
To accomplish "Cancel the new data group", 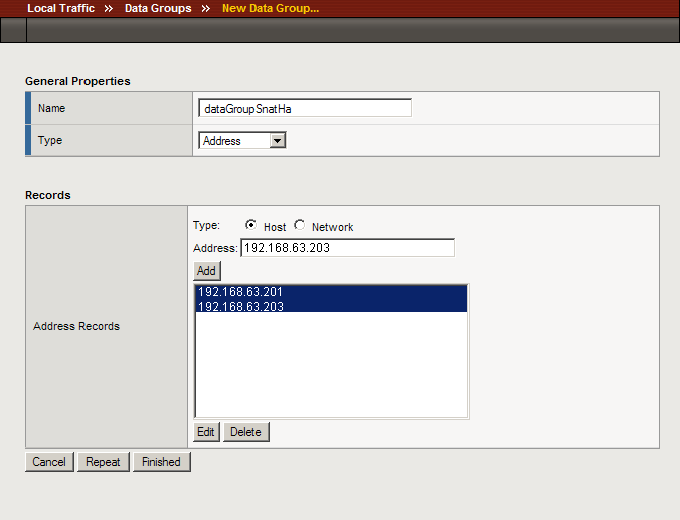I will [x=49, y=462].
